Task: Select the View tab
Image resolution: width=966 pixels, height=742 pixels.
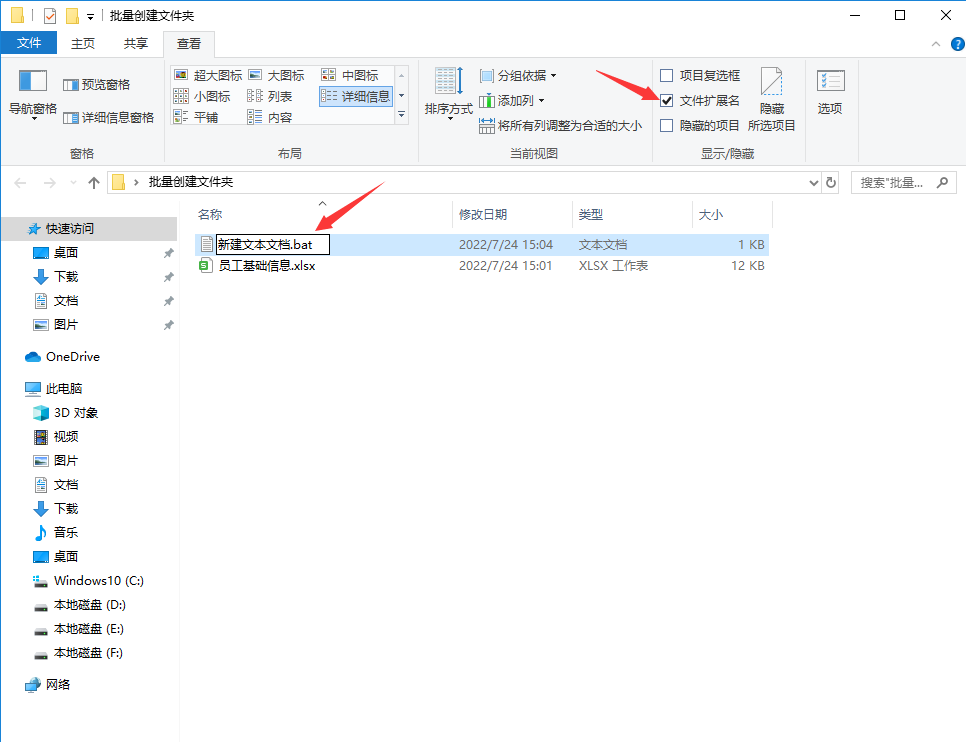Action: tap(189, 43)
